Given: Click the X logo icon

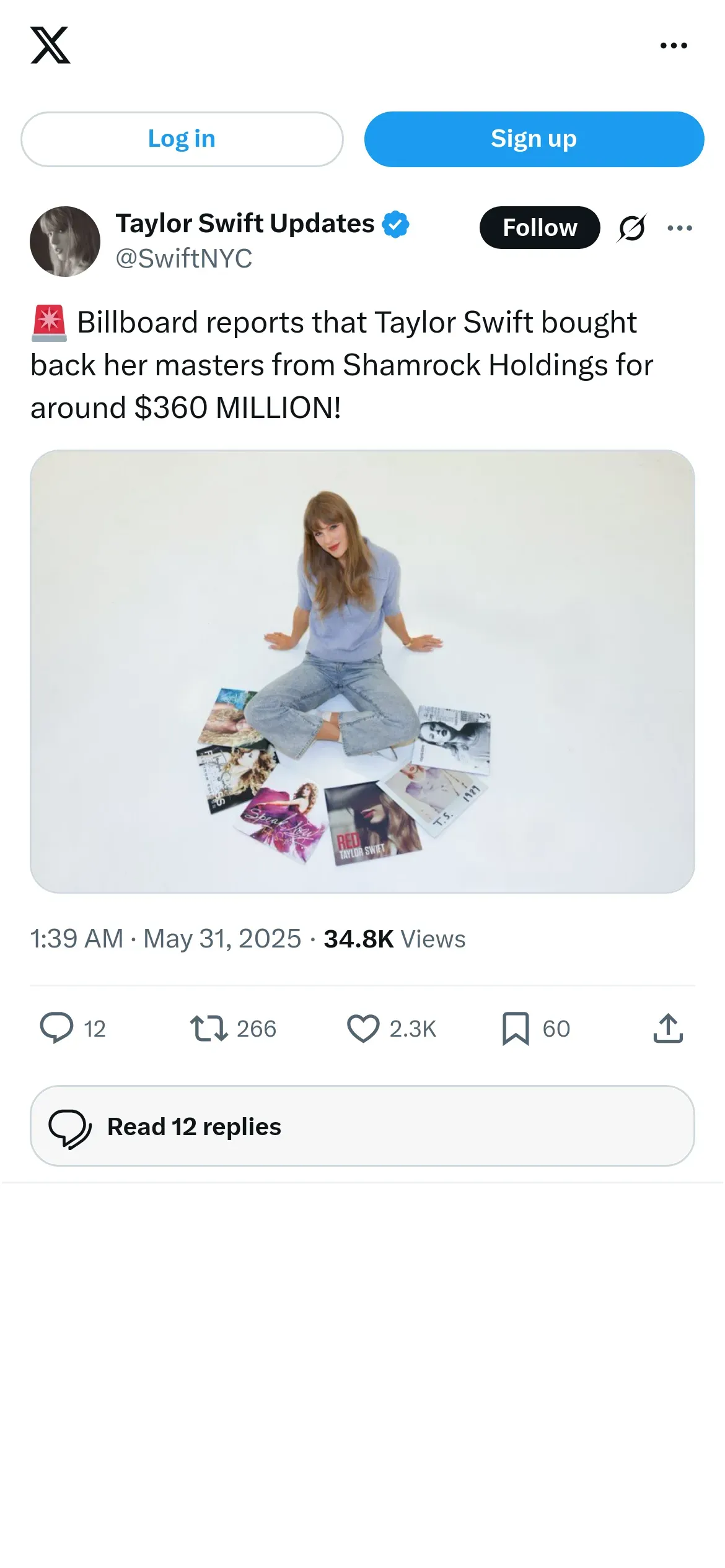Looking at the screenshot, I should click(50, 45).
